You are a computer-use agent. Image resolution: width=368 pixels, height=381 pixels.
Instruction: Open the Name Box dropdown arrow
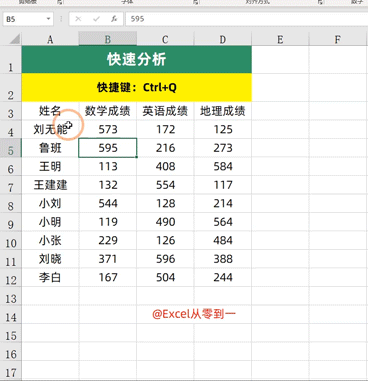(48, 19)
